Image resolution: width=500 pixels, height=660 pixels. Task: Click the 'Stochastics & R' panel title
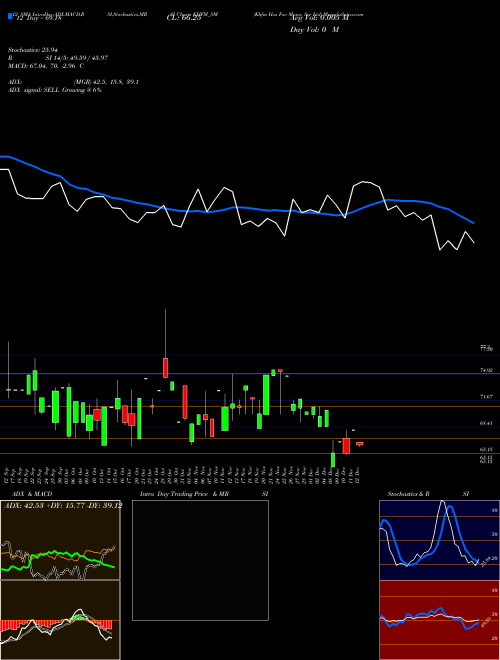(408, 494)
